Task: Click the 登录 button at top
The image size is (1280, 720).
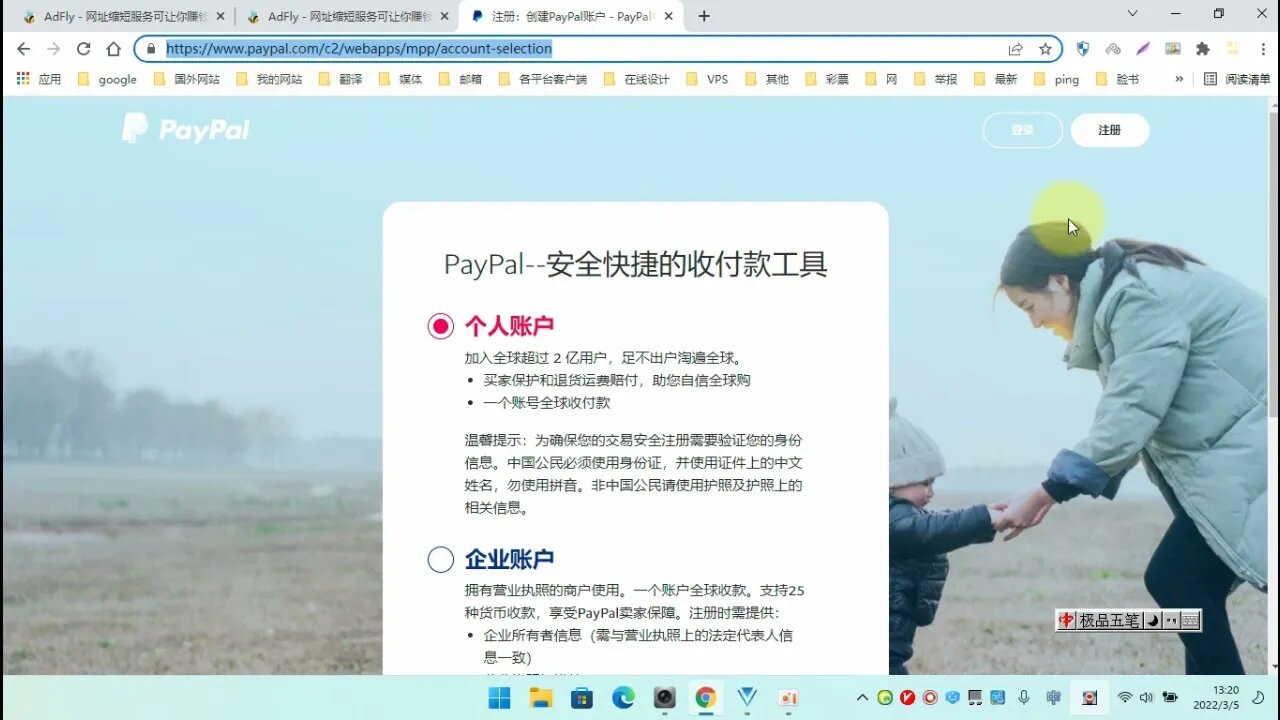Action: click(x=1022, y=130)
